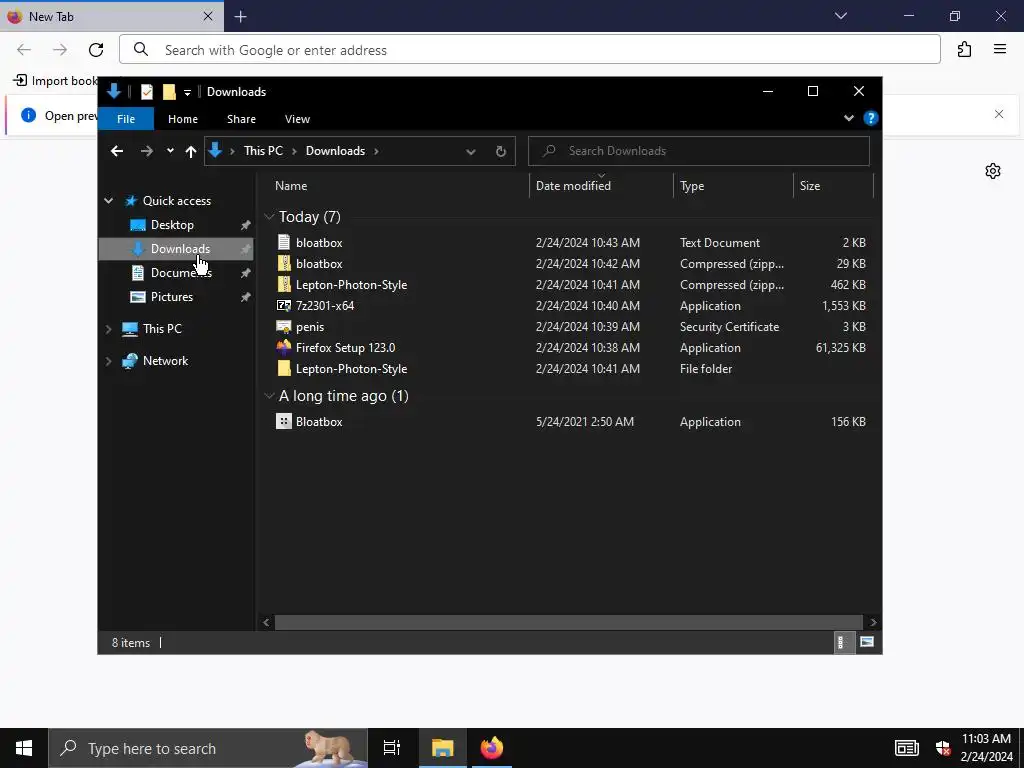Close the New Tab in Firefox
1024x768 pixels.
pyautogui.click(x=208, y=16)
